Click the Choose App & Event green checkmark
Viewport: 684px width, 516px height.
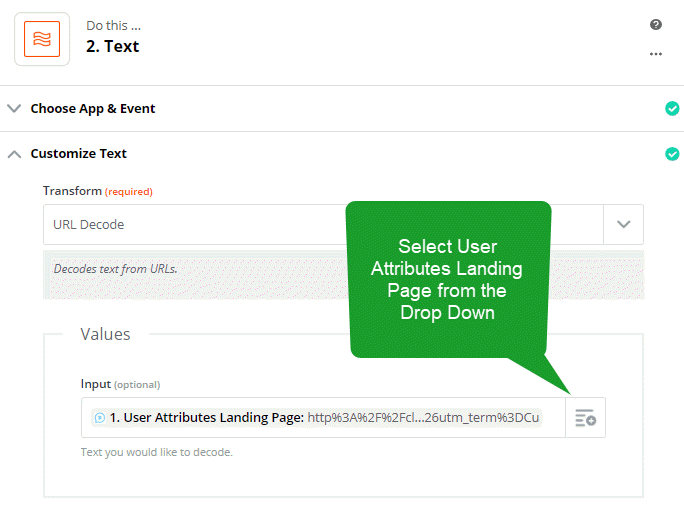pos(672,109)
